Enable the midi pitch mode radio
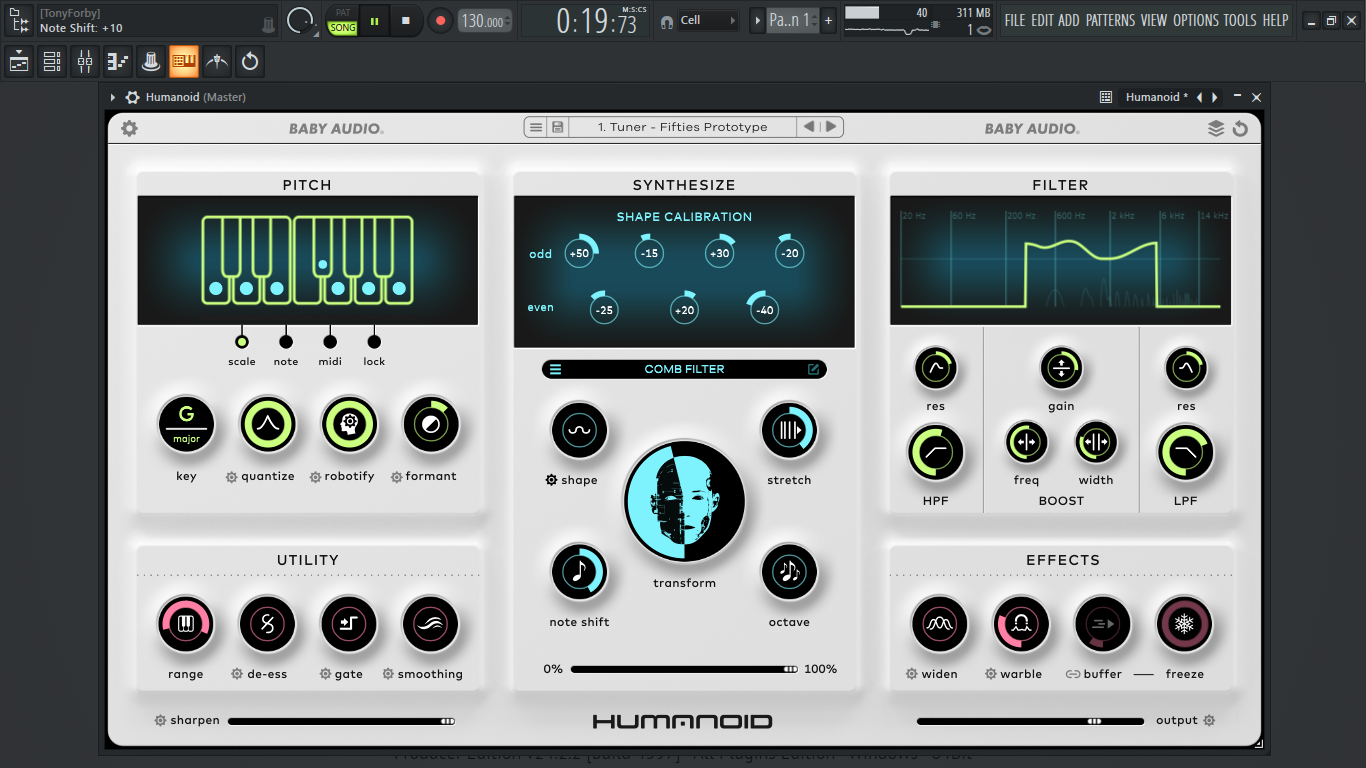This screenshot has height=768, width=1366. coord(330,342)
